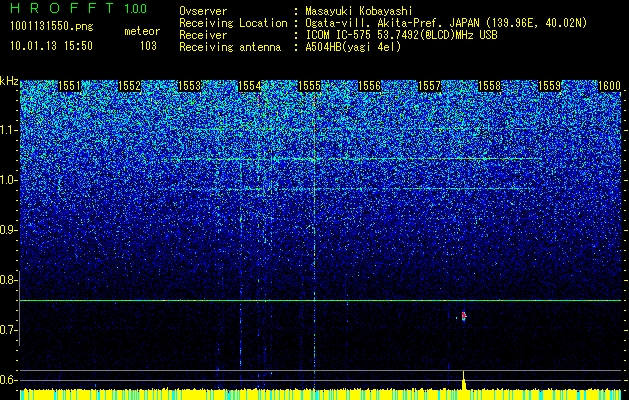Click the red meteor echo in spectrogram
629x400 pixels.
click(x=464, y=316)
